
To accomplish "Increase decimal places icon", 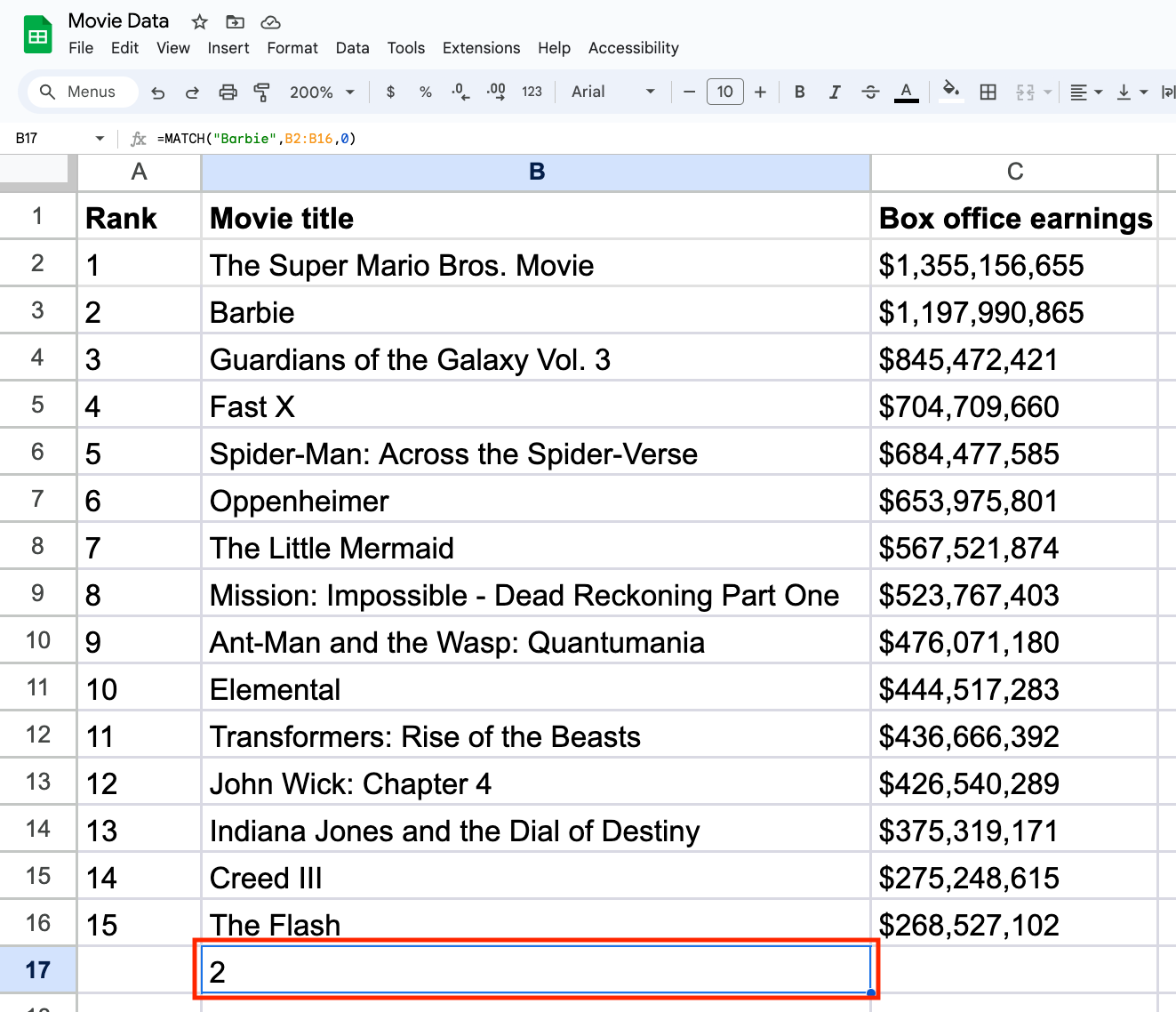I will point(496,92).
